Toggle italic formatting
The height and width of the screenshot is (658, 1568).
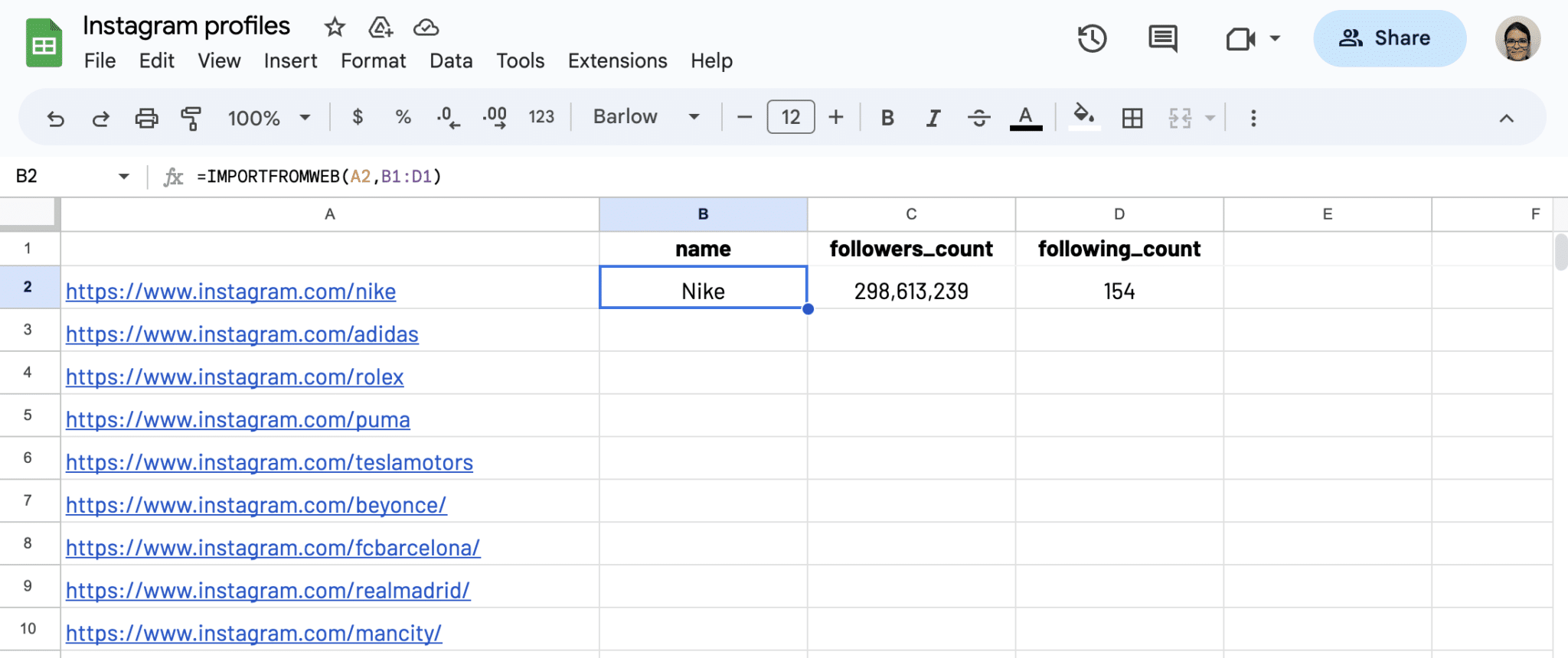point(933,118)
